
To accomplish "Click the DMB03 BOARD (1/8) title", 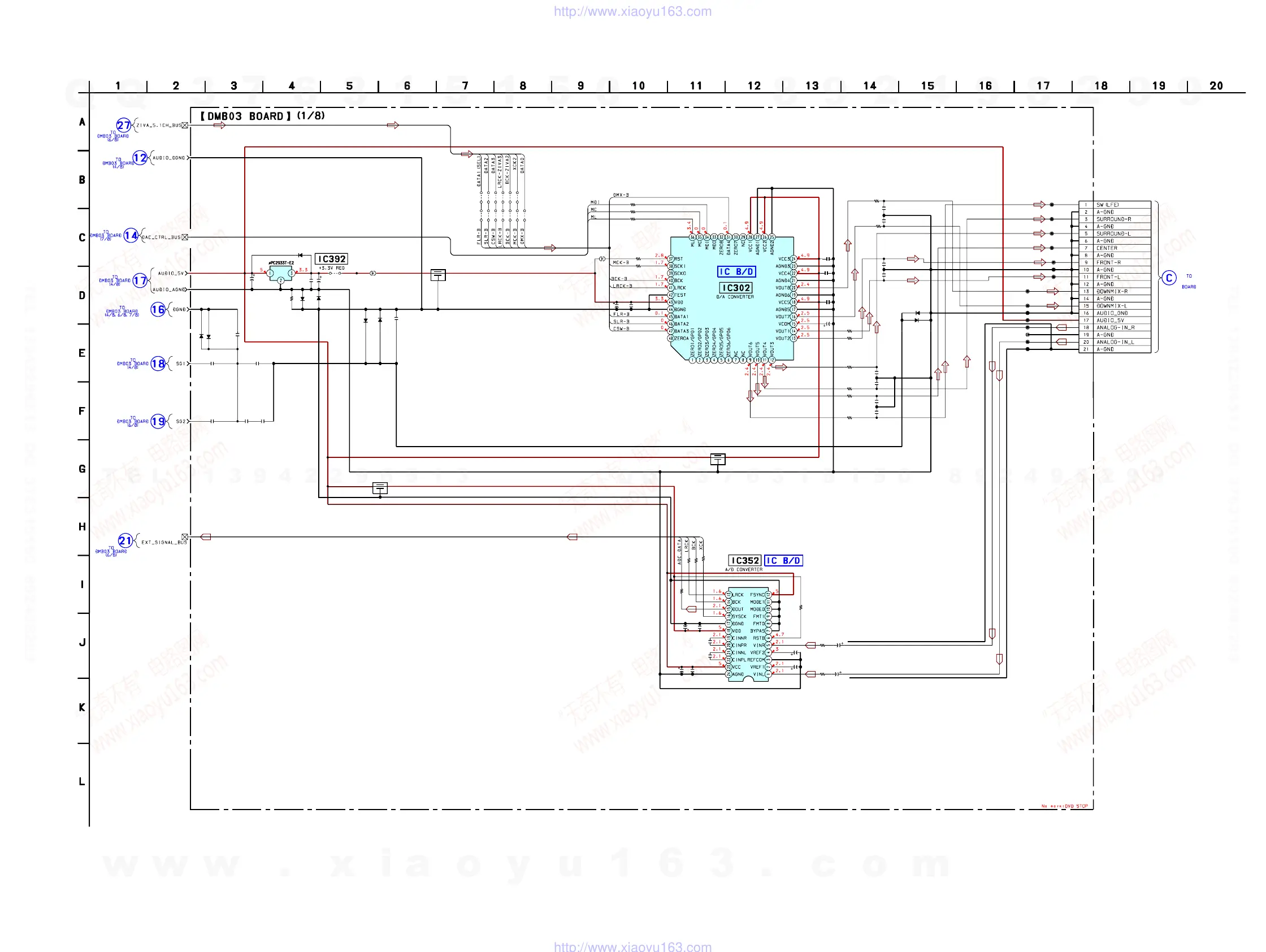I will [262, 116].
